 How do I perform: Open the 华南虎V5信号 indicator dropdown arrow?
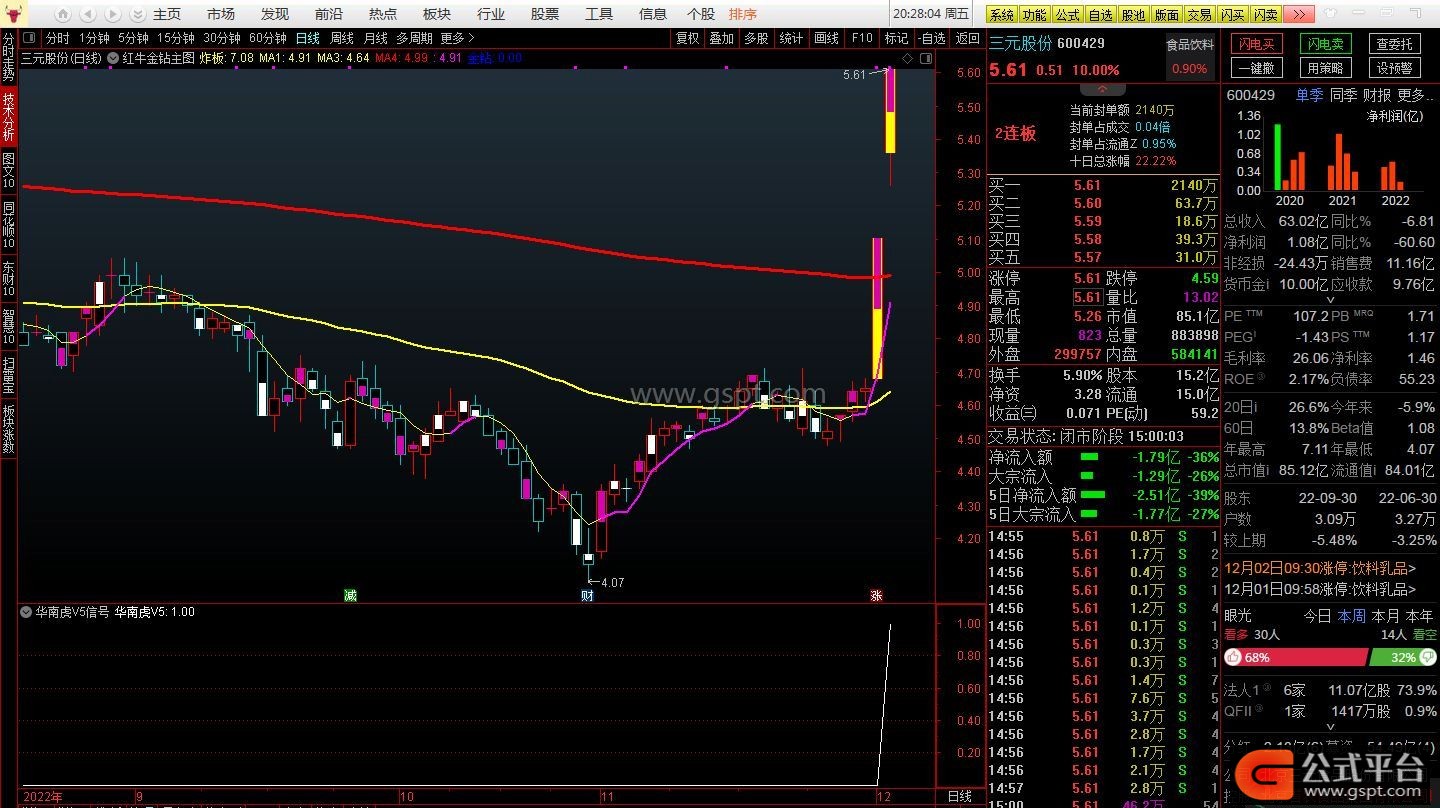click(26, 612)
